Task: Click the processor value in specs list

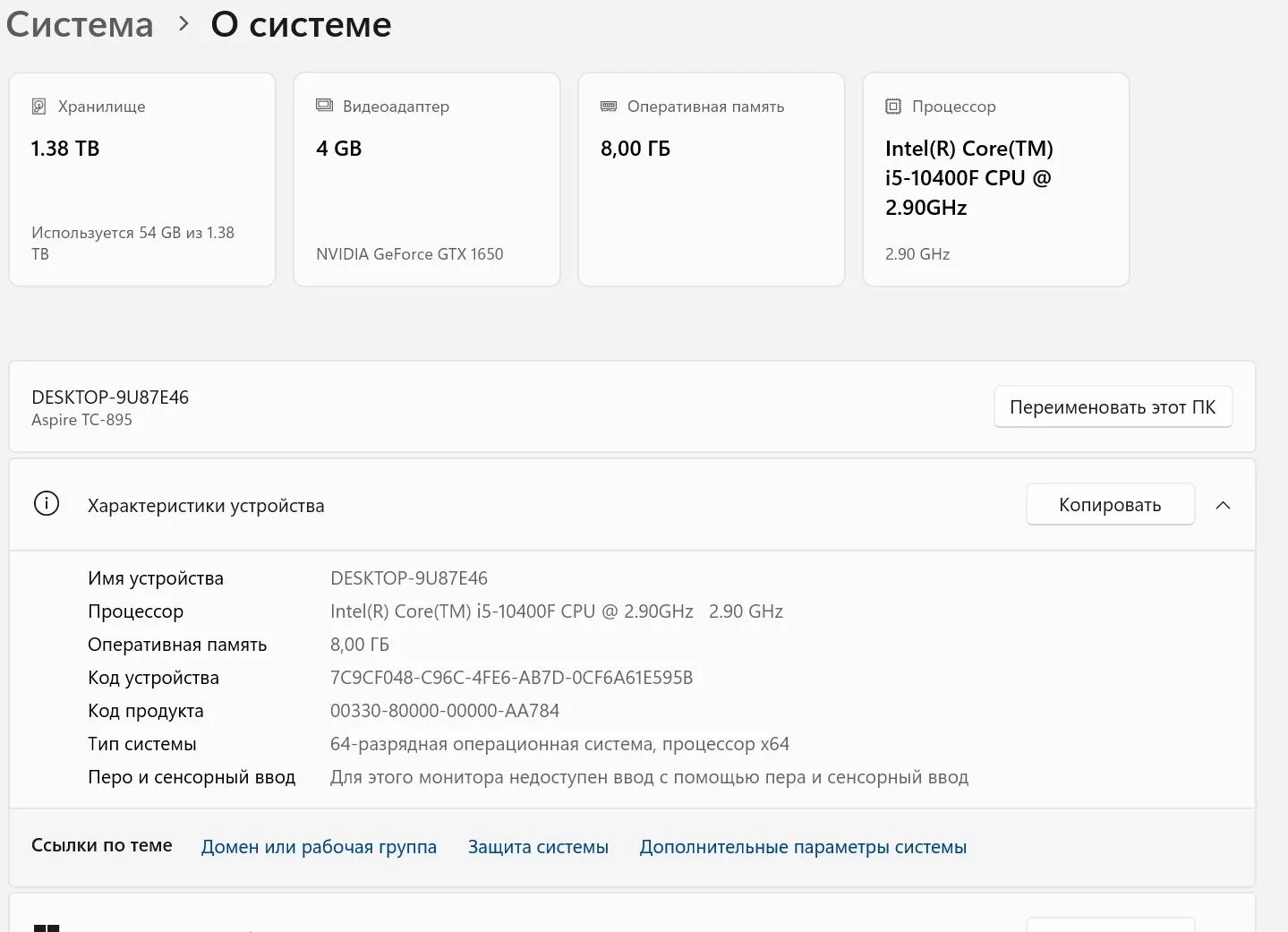Action: point(557,611)
